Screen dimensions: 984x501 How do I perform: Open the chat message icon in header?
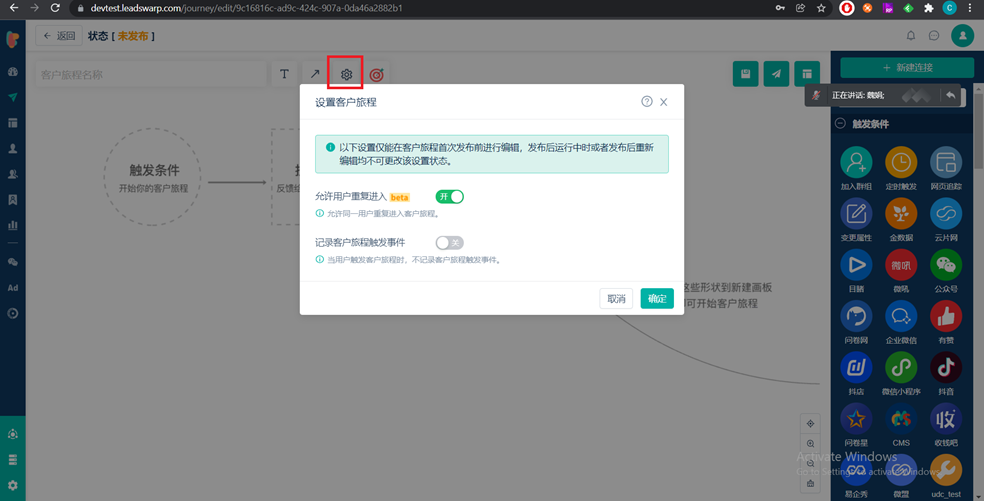click(x=934, y=36)
